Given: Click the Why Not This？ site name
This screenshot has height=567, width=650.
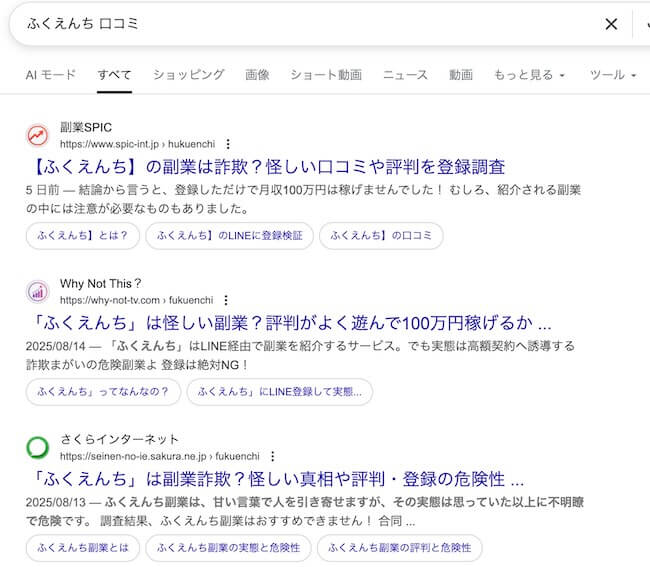Looking at the screenshot, I should pos(101,284).
